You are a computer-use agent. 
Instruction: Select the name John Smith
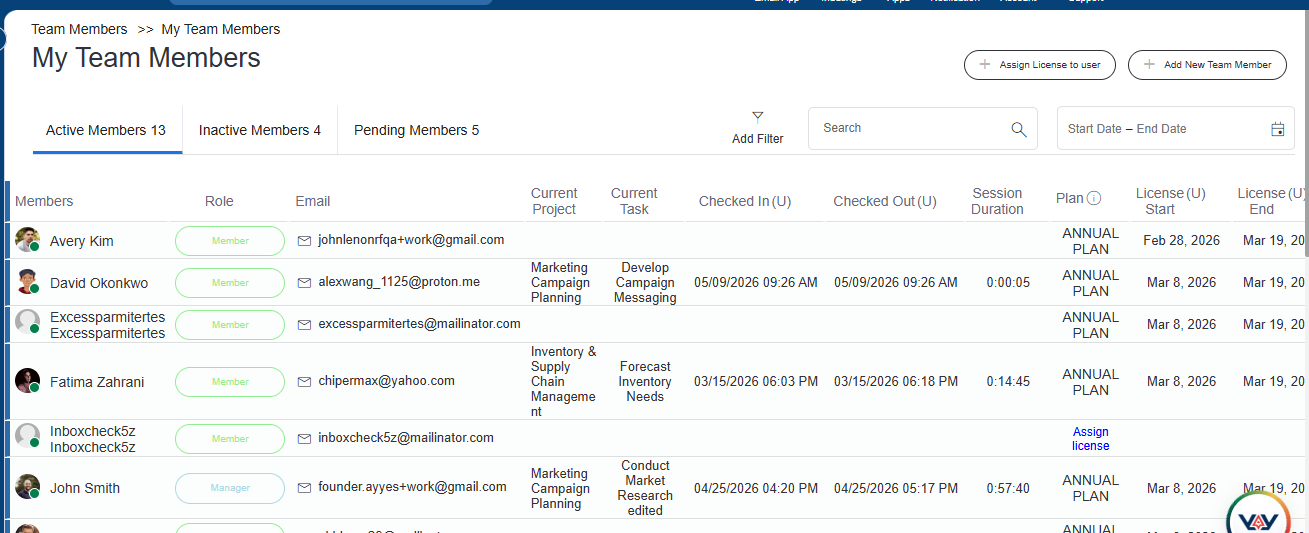pos(85,488)
